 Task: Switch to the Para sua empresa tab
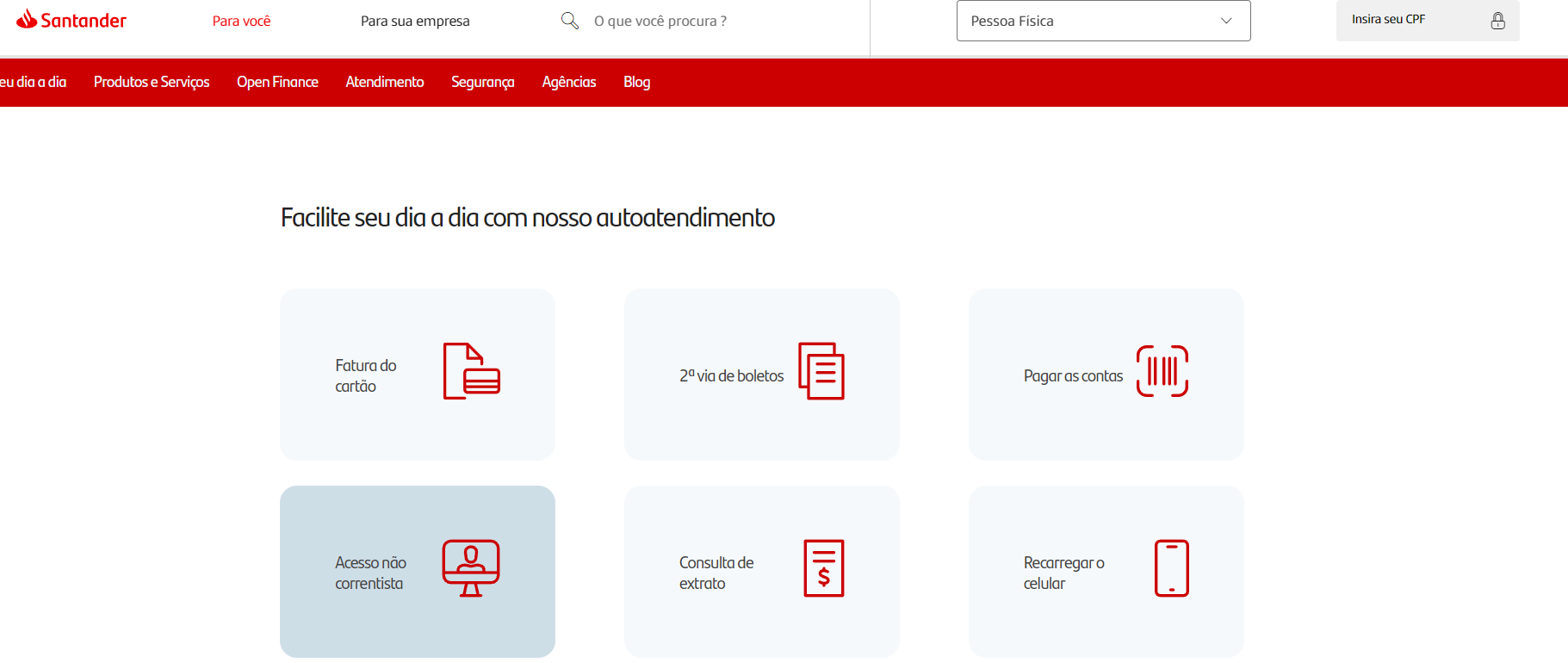(415, 21)
